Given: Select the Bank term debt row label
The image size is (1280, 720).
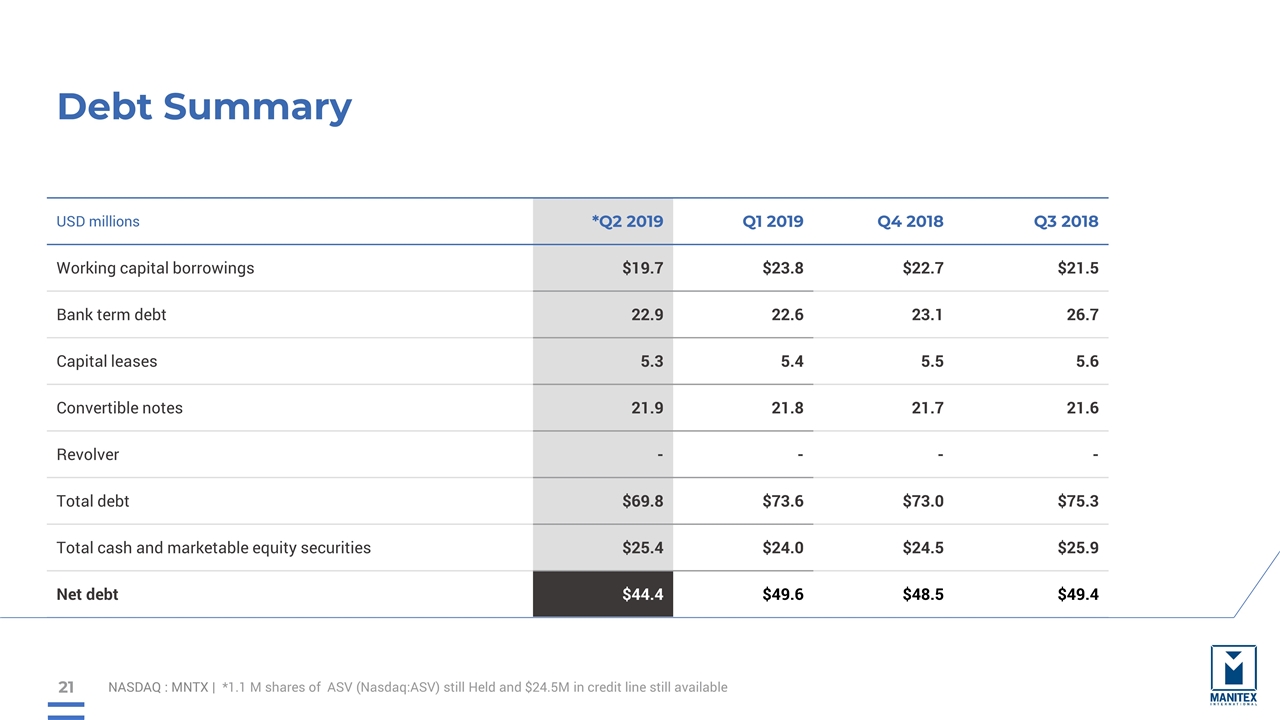Looking at the screenshot, I should click(x=111, y=314).
